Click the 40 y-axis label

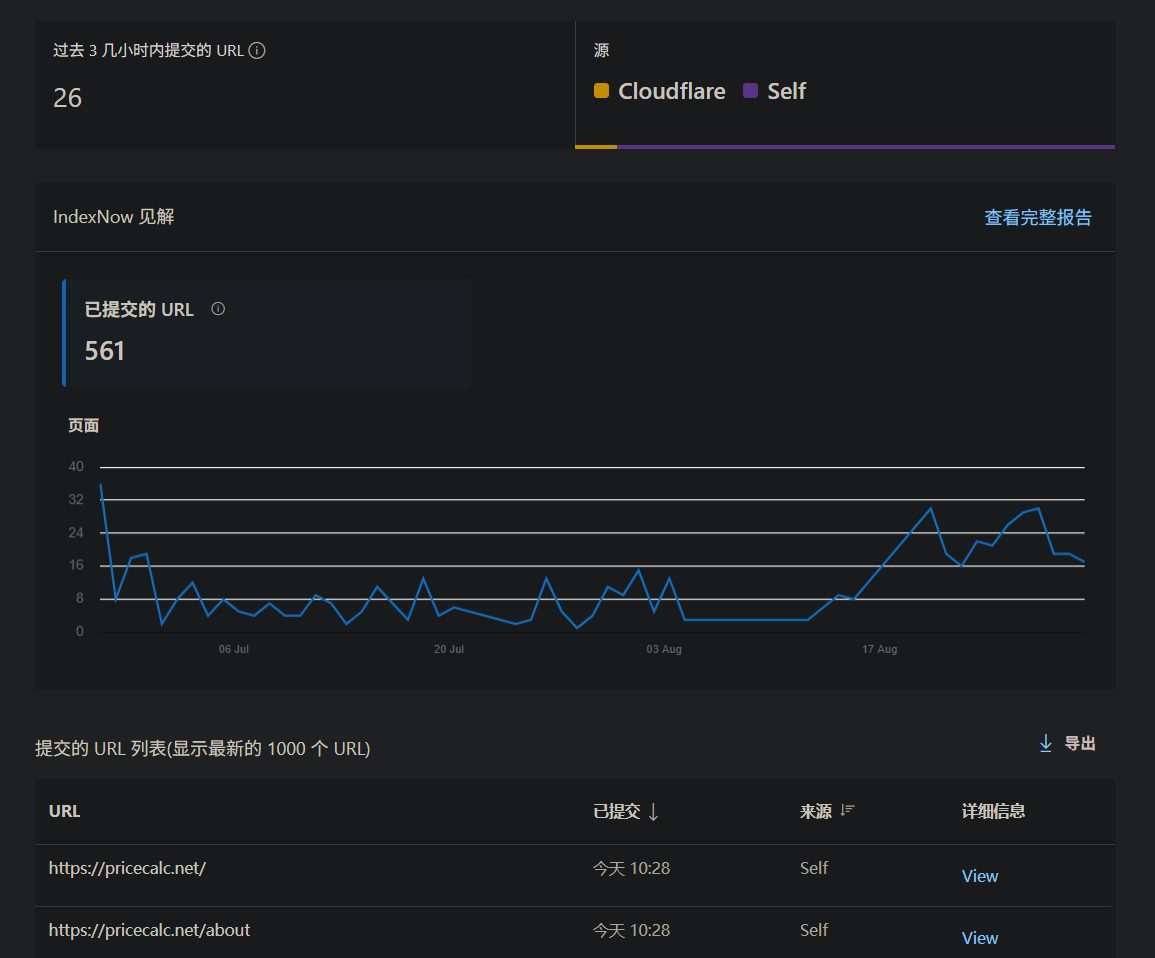click(x=76, y=467)
